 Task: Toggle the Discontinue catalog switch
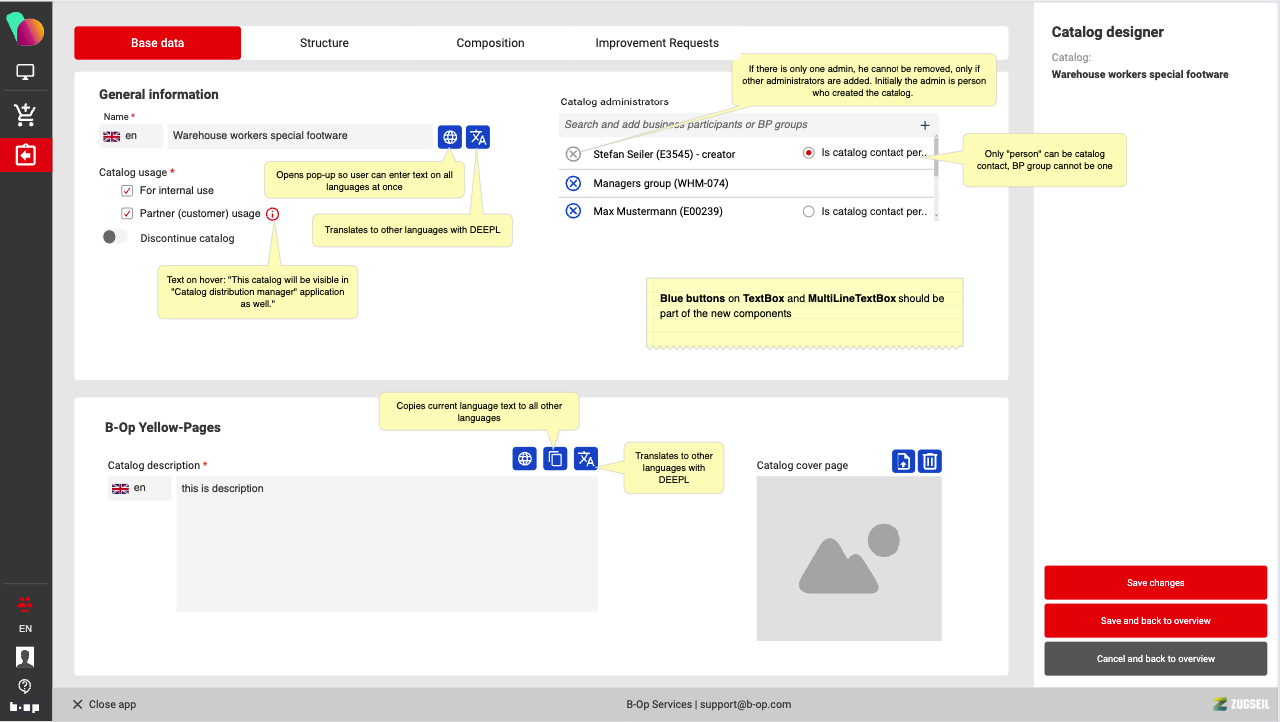116,238
